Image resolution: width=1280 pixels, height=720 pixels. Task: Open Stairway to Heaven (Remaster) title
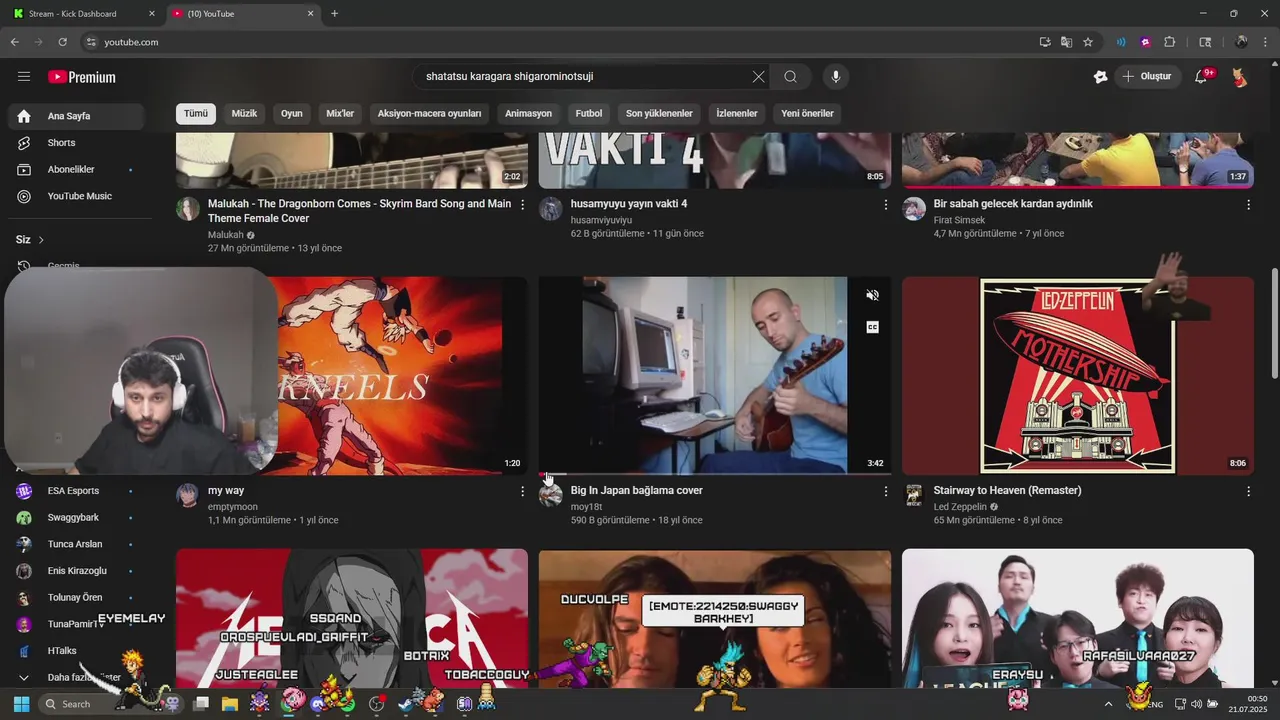click(x=1007, y=490)
